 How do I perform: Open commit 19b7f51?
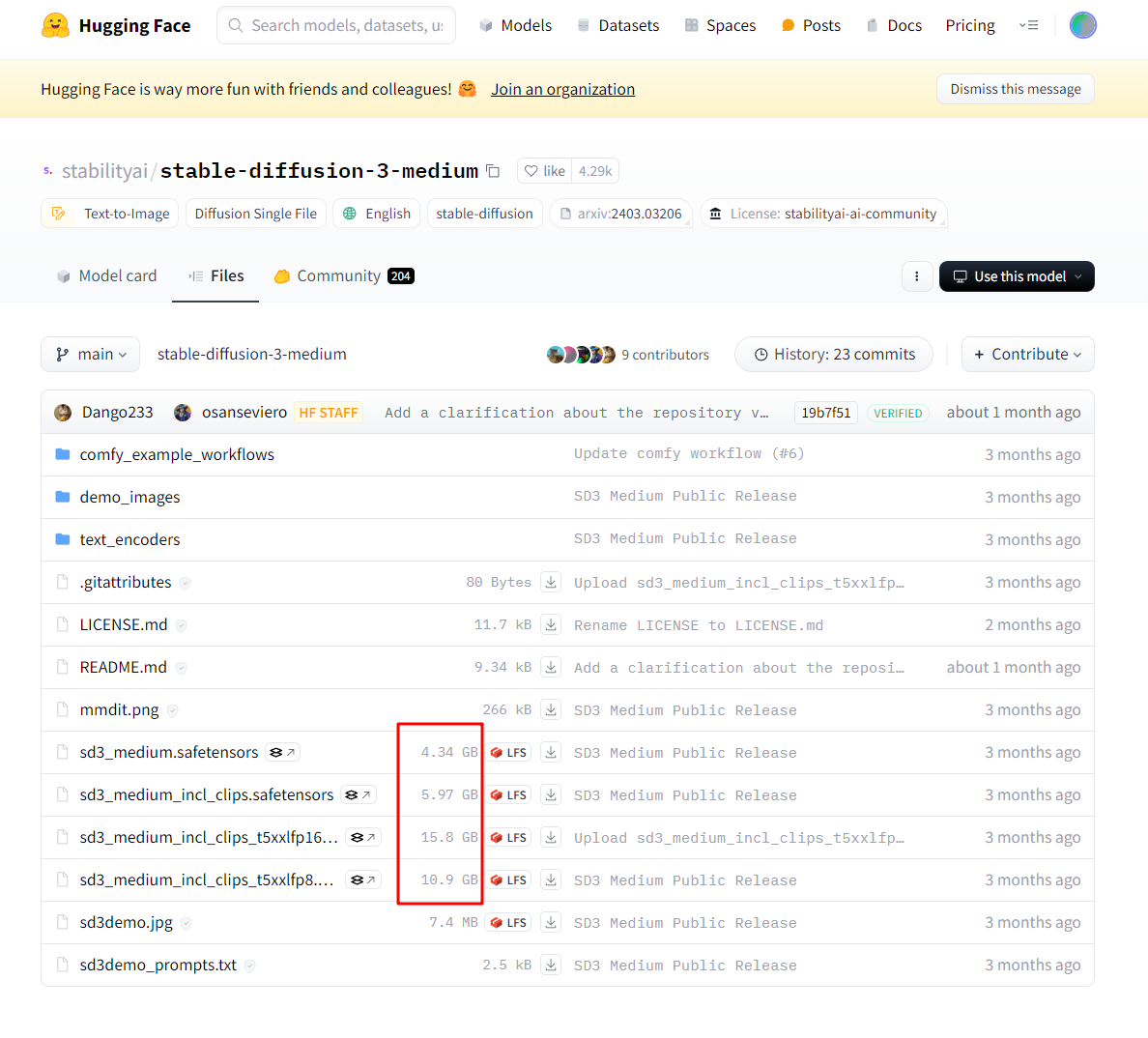coord(826,413)
